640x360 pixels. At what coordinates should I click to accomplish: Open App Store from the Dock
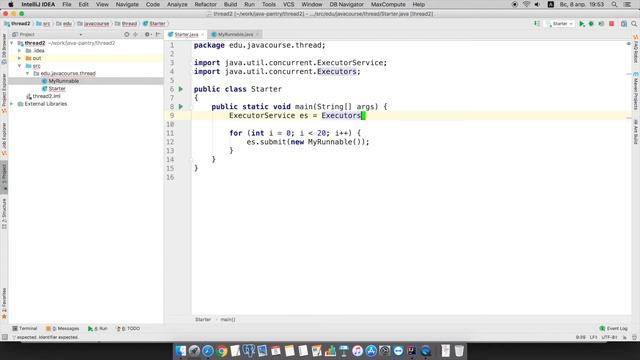[x=371, y=351]
